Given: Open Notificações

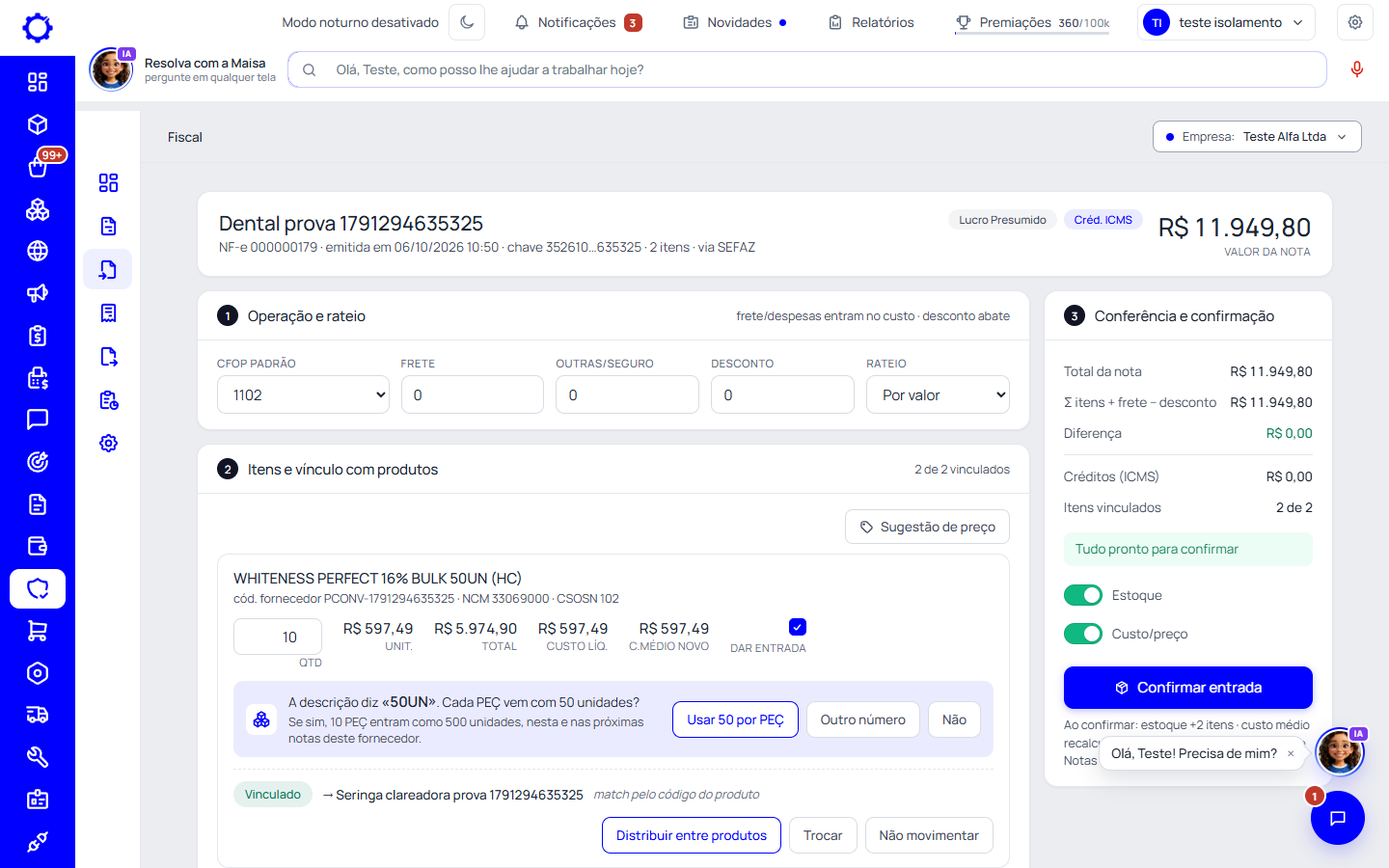Looking at the screenshot, I should 578,22.
